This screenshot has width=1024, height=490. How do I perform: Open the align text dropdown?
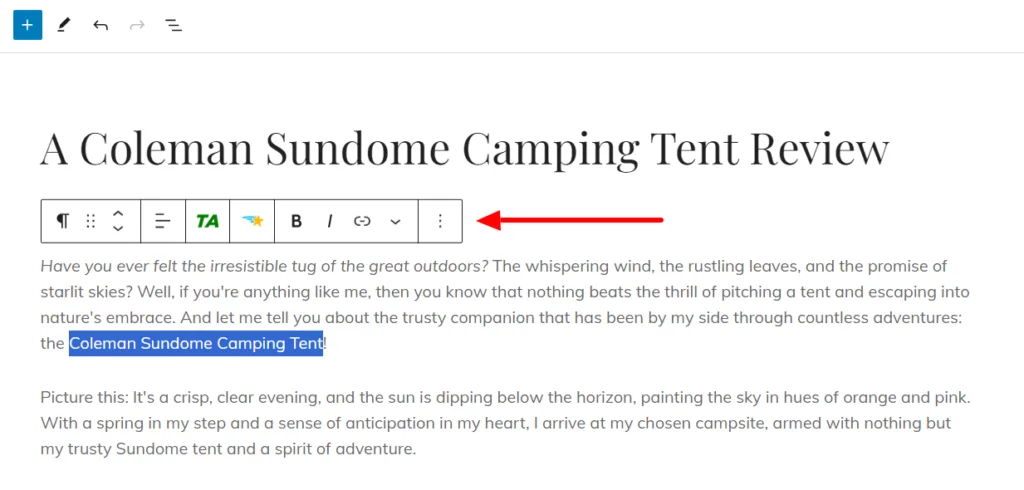[162, 221]
